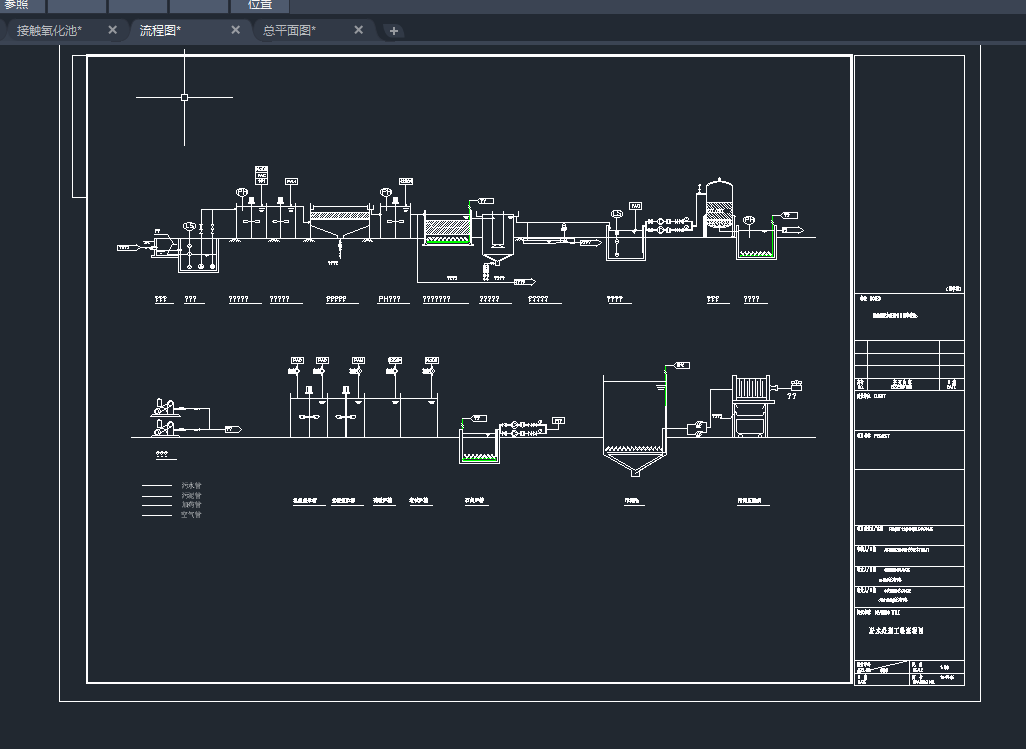The height and width of the screenshot is (749, 1026).
Task: Click the 污泥管 legend label
Action: [191, 495]
